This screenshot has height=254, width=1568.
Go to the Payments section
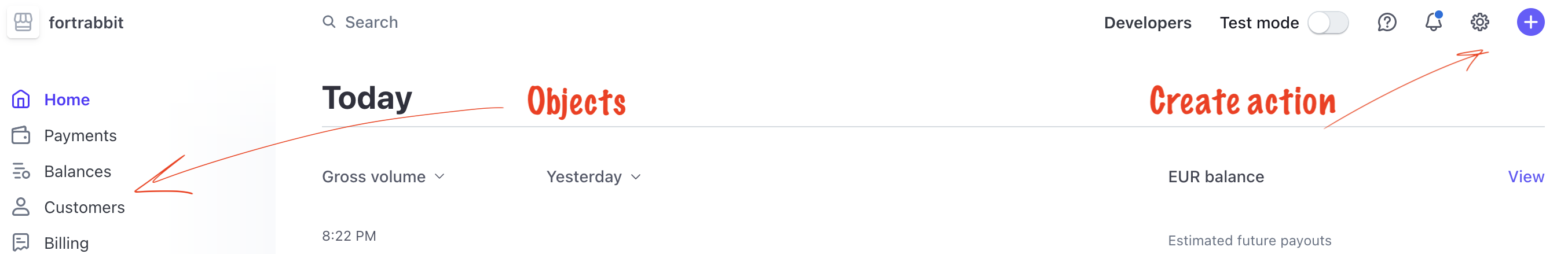(x=80, y=135)
